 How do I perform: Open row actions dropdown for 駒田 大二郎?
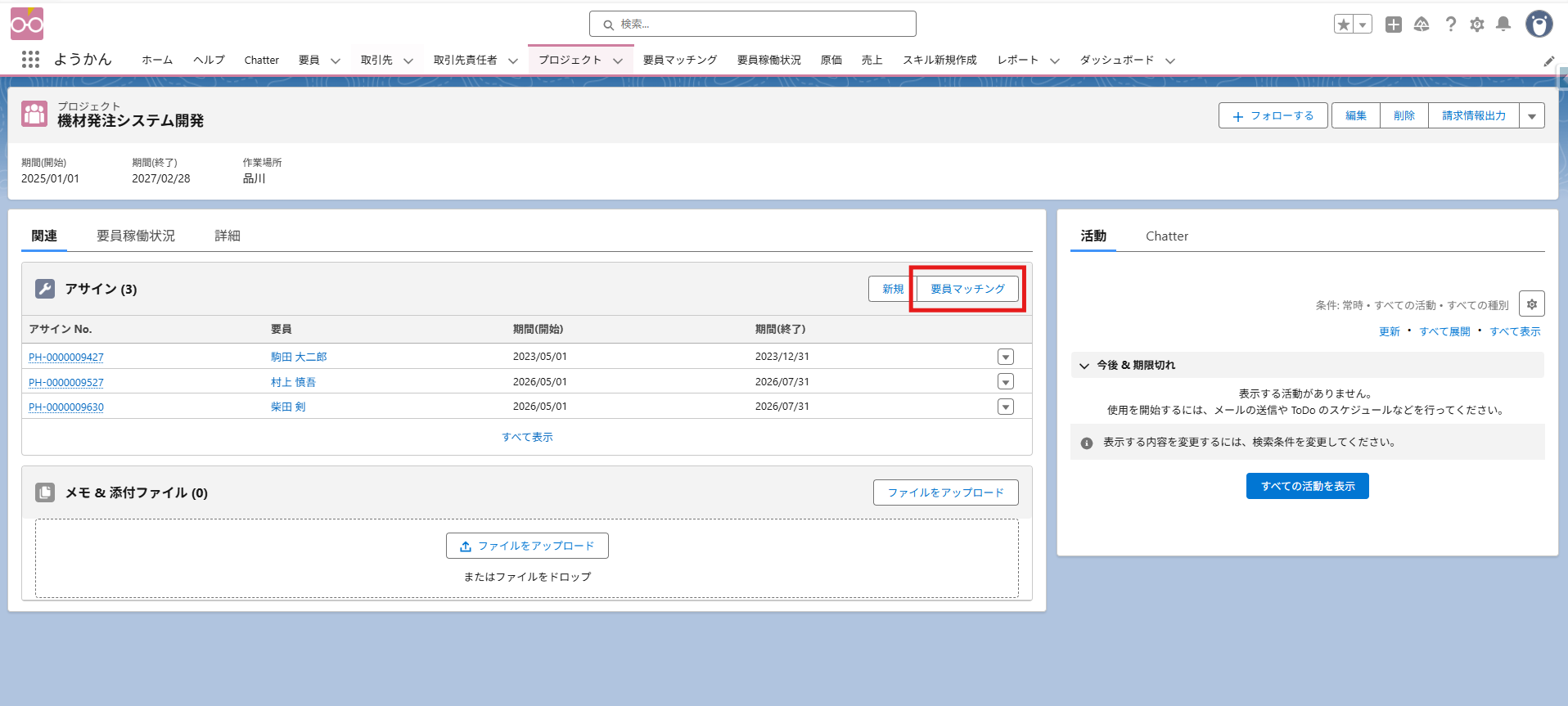coord(1006,357)
